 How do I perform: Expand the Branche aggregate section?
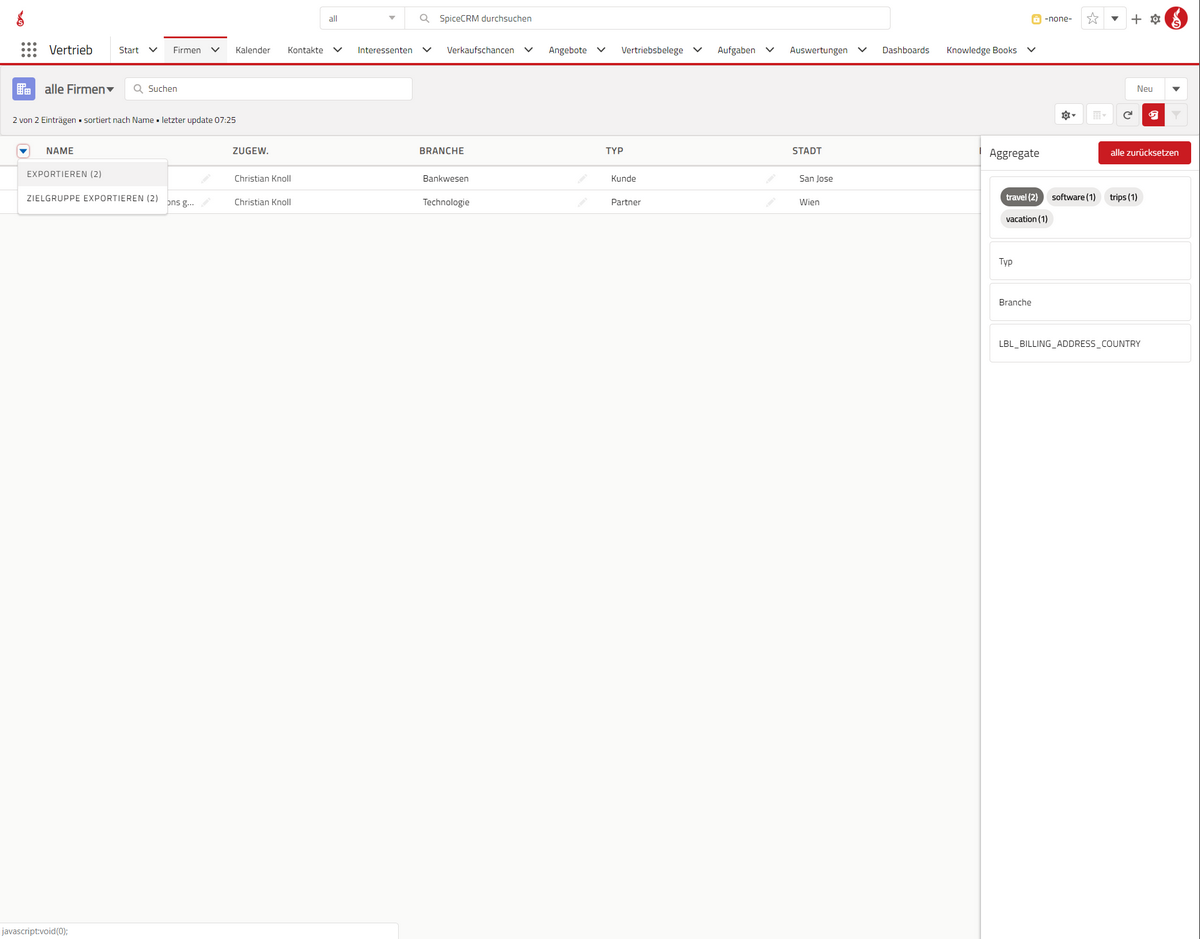coord(1090,302)
